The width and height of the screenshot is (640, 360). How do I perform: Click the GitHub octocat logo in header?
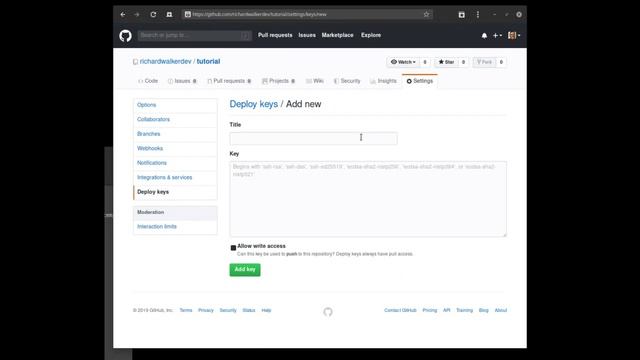[x=125, y=36]
